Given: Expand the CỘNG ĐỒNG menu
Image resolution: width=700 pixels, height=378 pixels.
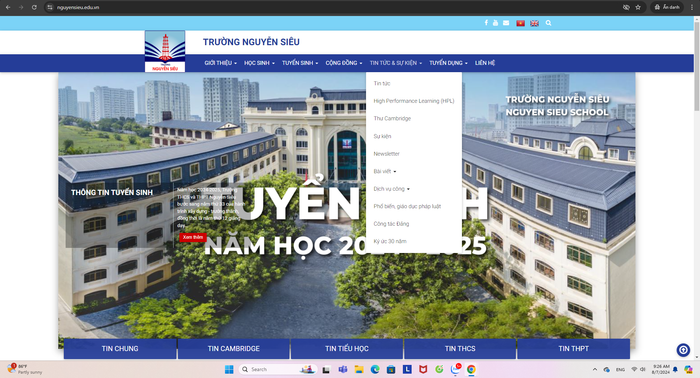Looking at the screenshot, I should (344, 63).
